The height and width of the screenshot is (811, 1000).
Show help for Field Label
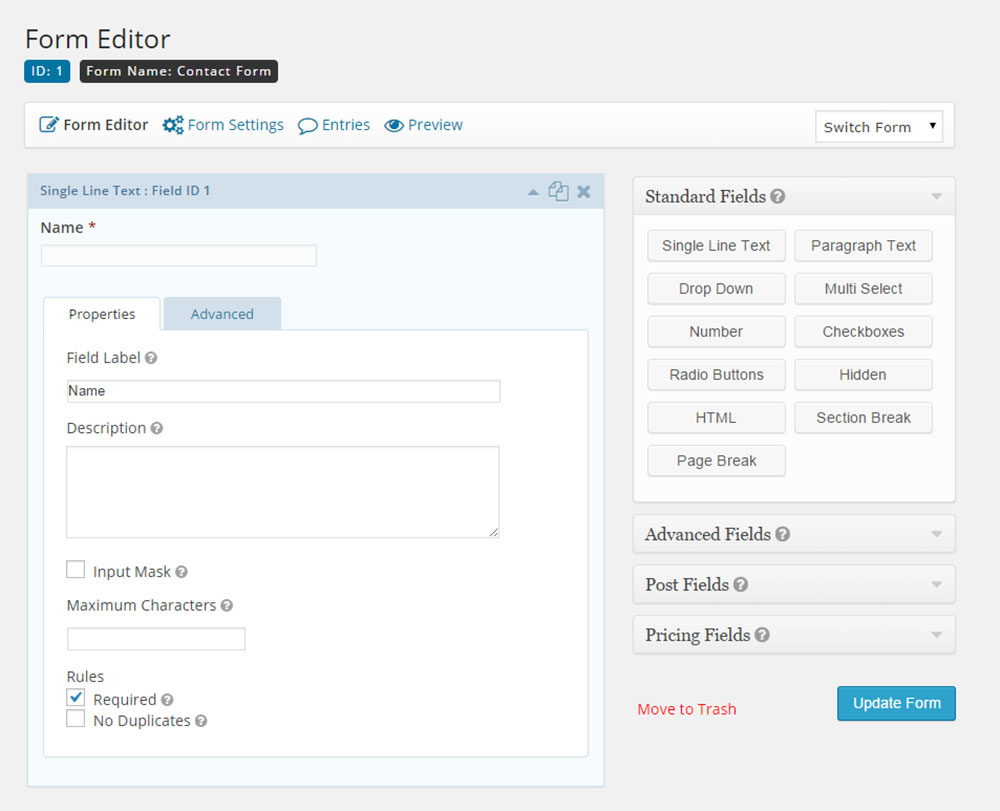tap(151, 358)
